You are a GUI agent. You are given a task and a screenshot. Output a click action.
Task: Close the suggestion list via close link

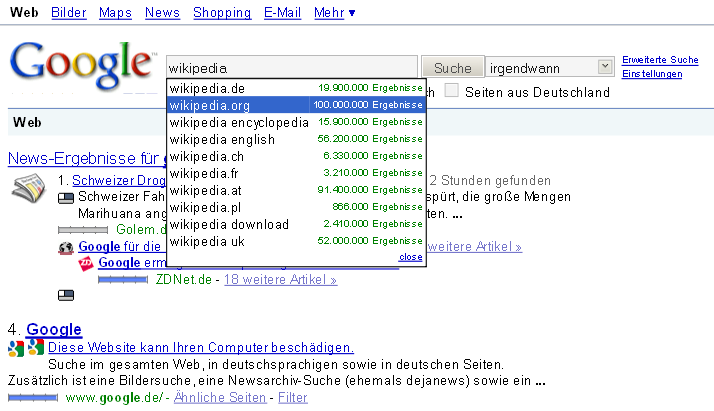(410, 257)
